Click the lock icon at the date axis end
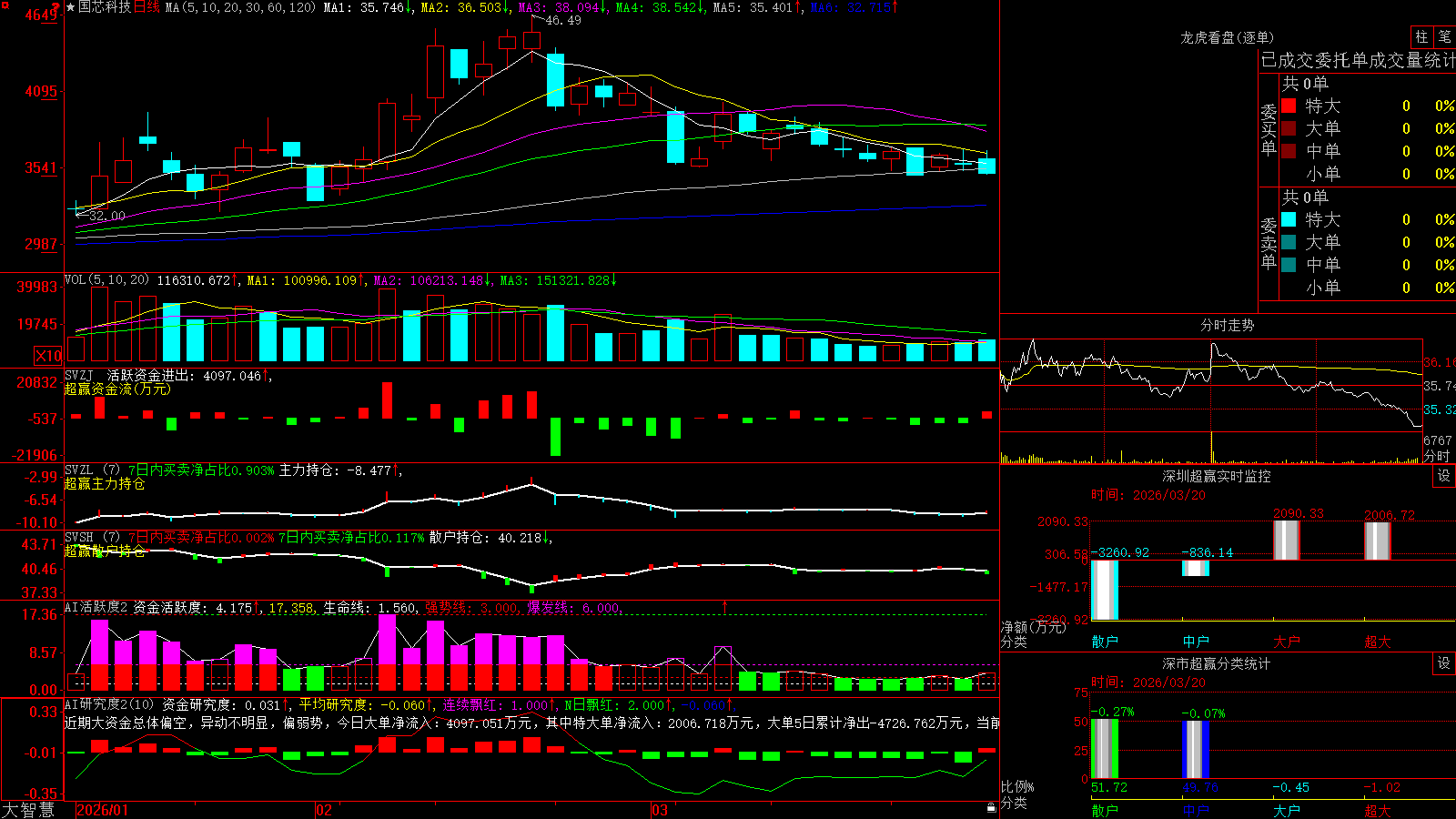Image resolution: width=1456 pixels, height=819 pixels. tap(991, 808)
